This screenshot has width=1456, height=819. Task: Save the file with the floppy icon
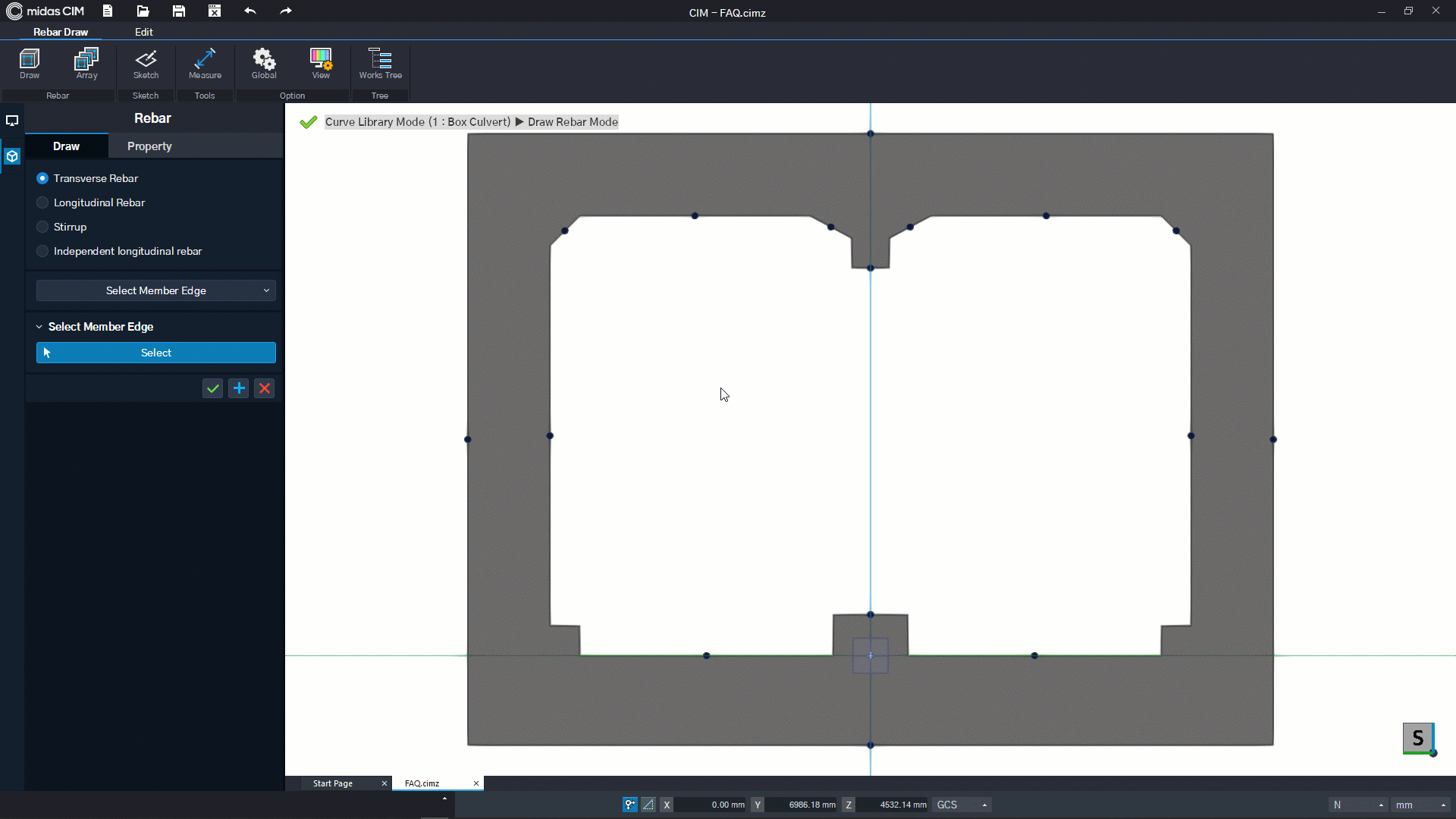[178, 11]
